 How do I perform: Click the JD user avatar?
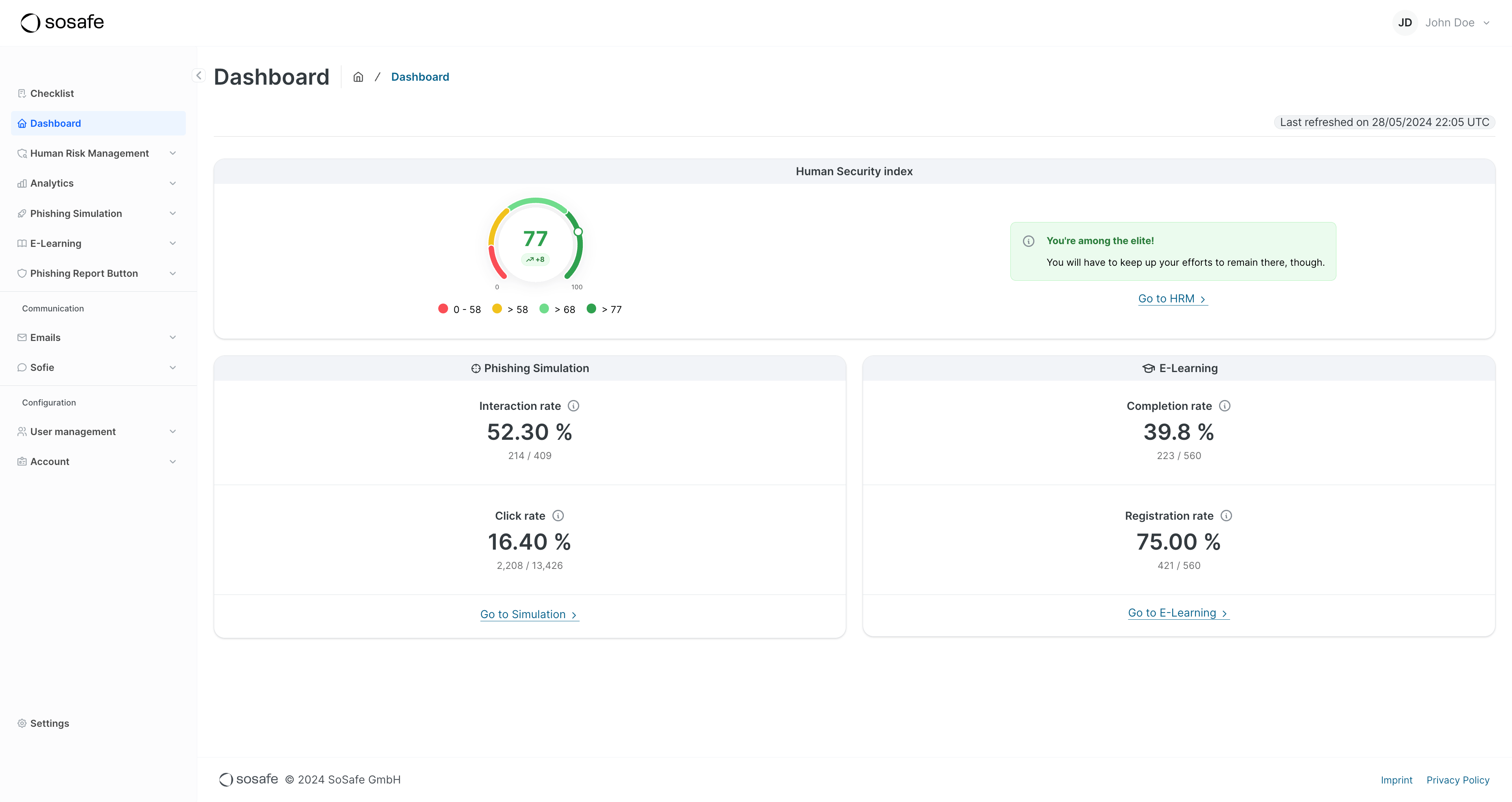point(1405,22)
